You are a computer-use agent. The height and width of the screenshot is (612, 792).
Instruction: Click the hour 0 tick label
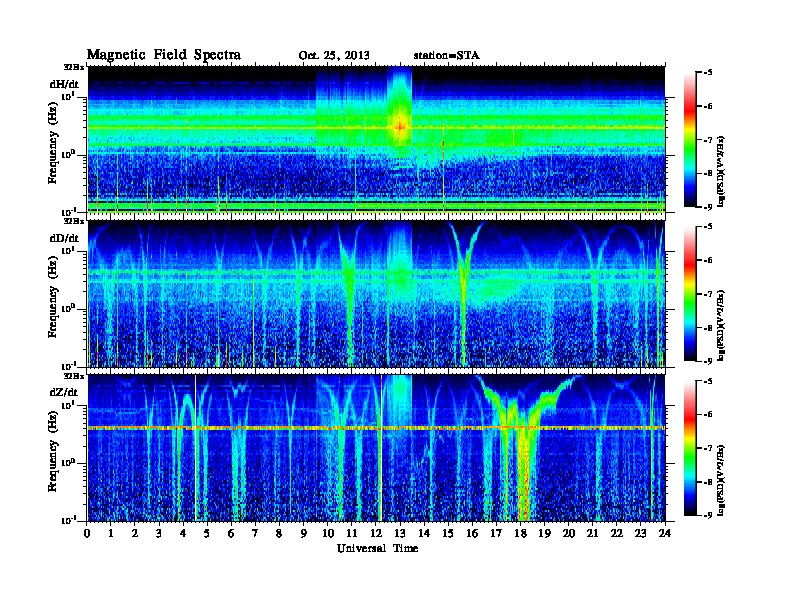(87, 533)
